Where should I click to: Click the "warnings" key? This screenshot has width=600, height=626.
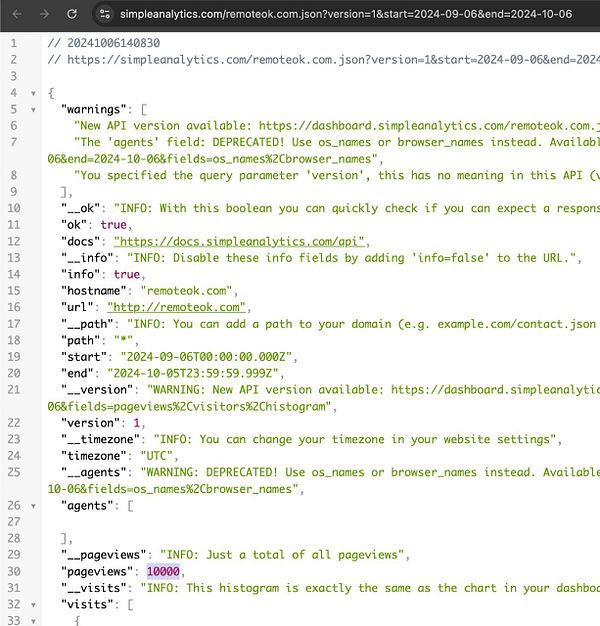pyautogui.click(x=93, y=109)
